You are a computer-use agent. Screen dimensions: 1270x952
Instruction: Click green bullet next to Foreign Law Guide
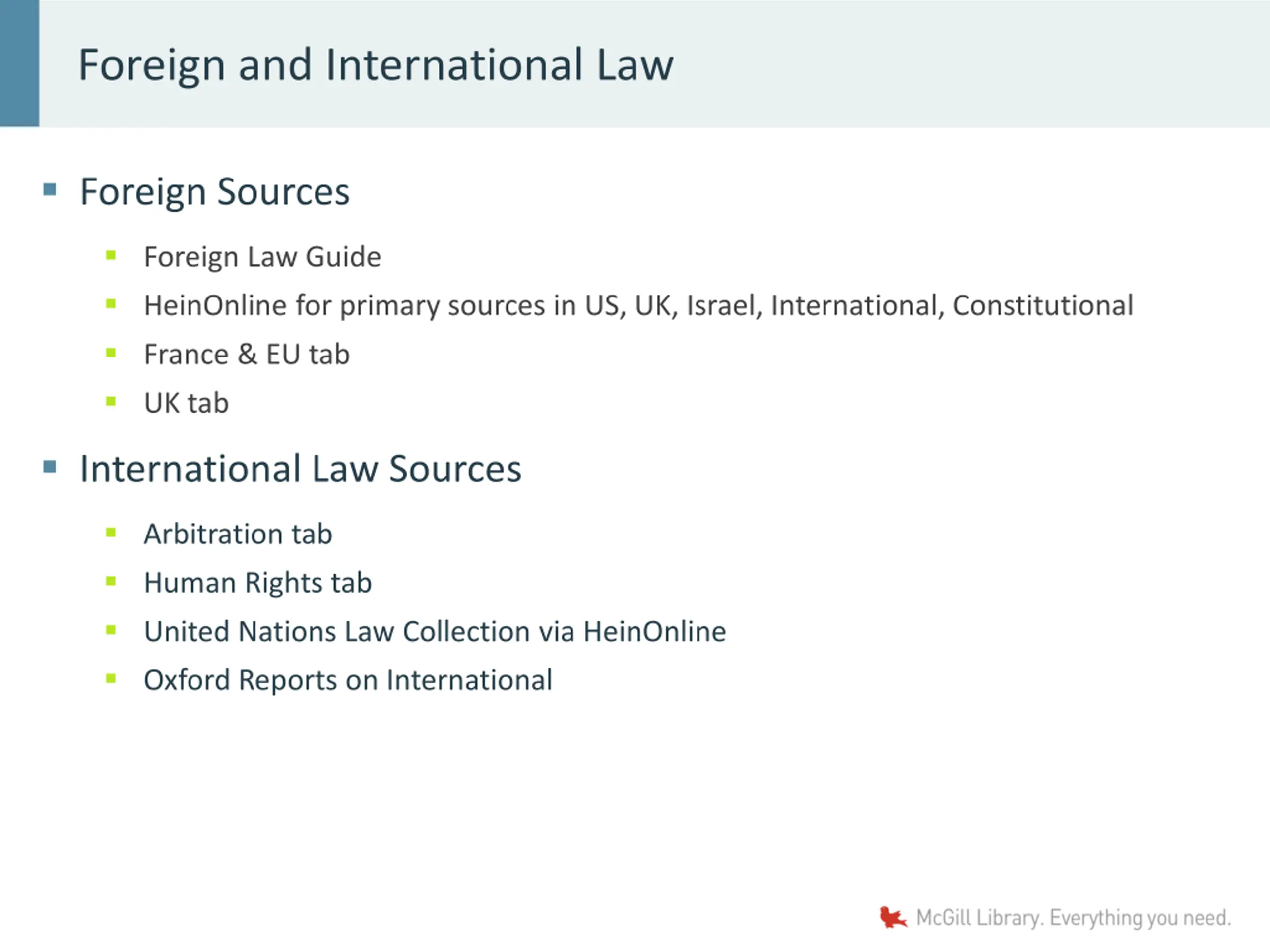111,255
